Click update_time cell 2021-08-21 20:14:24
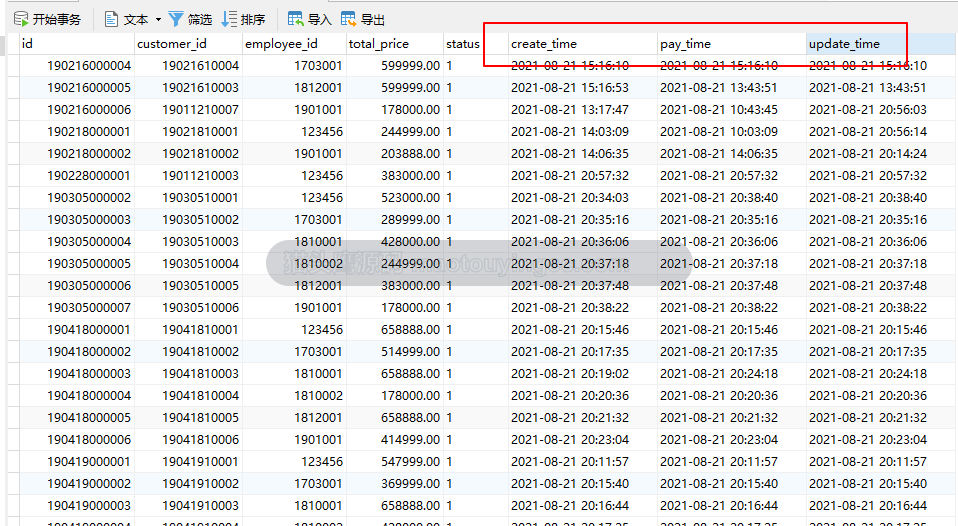Viewport: 958px width, 526px height. [x=881, y=154]
